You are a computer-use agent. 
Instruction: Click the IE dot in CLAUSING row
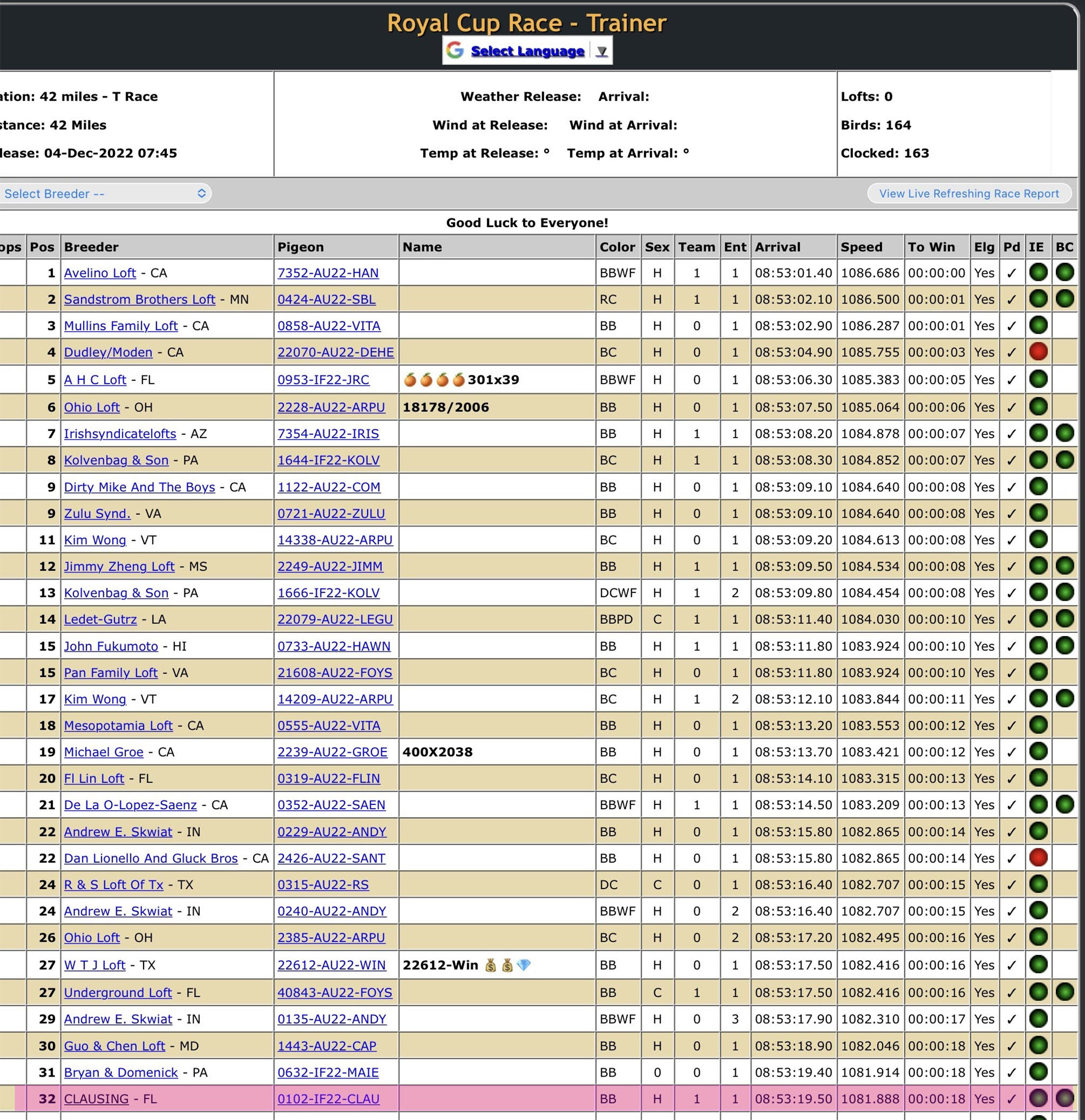1038,1098
